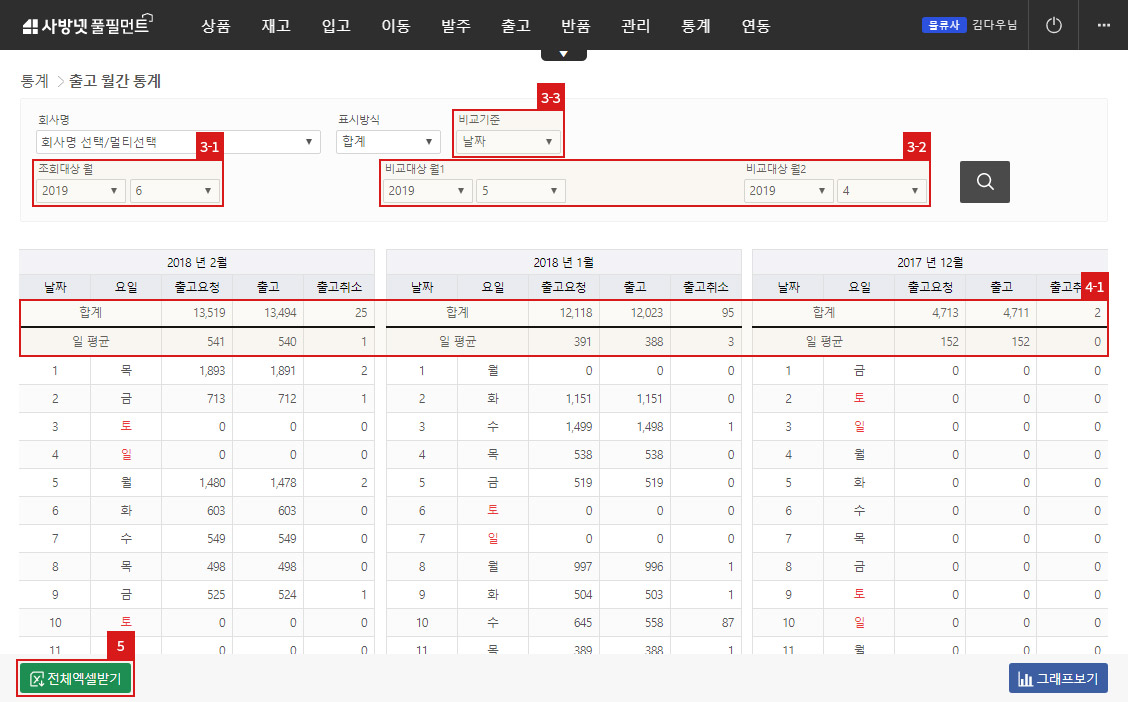Click the magnifier search icon
The image size is (1128, 702).
tap(984, 181)
